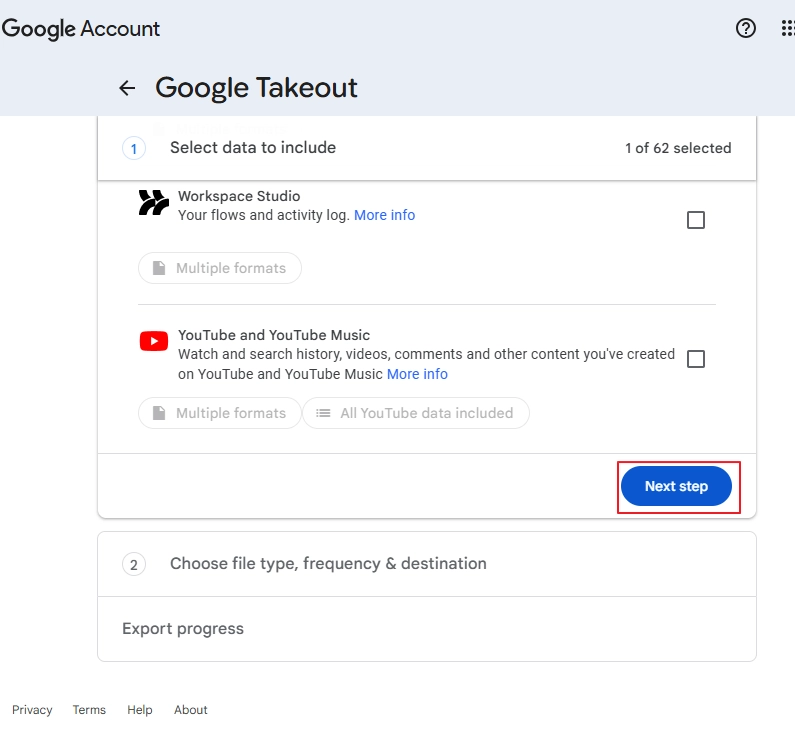Open More info link for Workspace Studio
This screenshot has width=795, height=734.
coord(384,215)
